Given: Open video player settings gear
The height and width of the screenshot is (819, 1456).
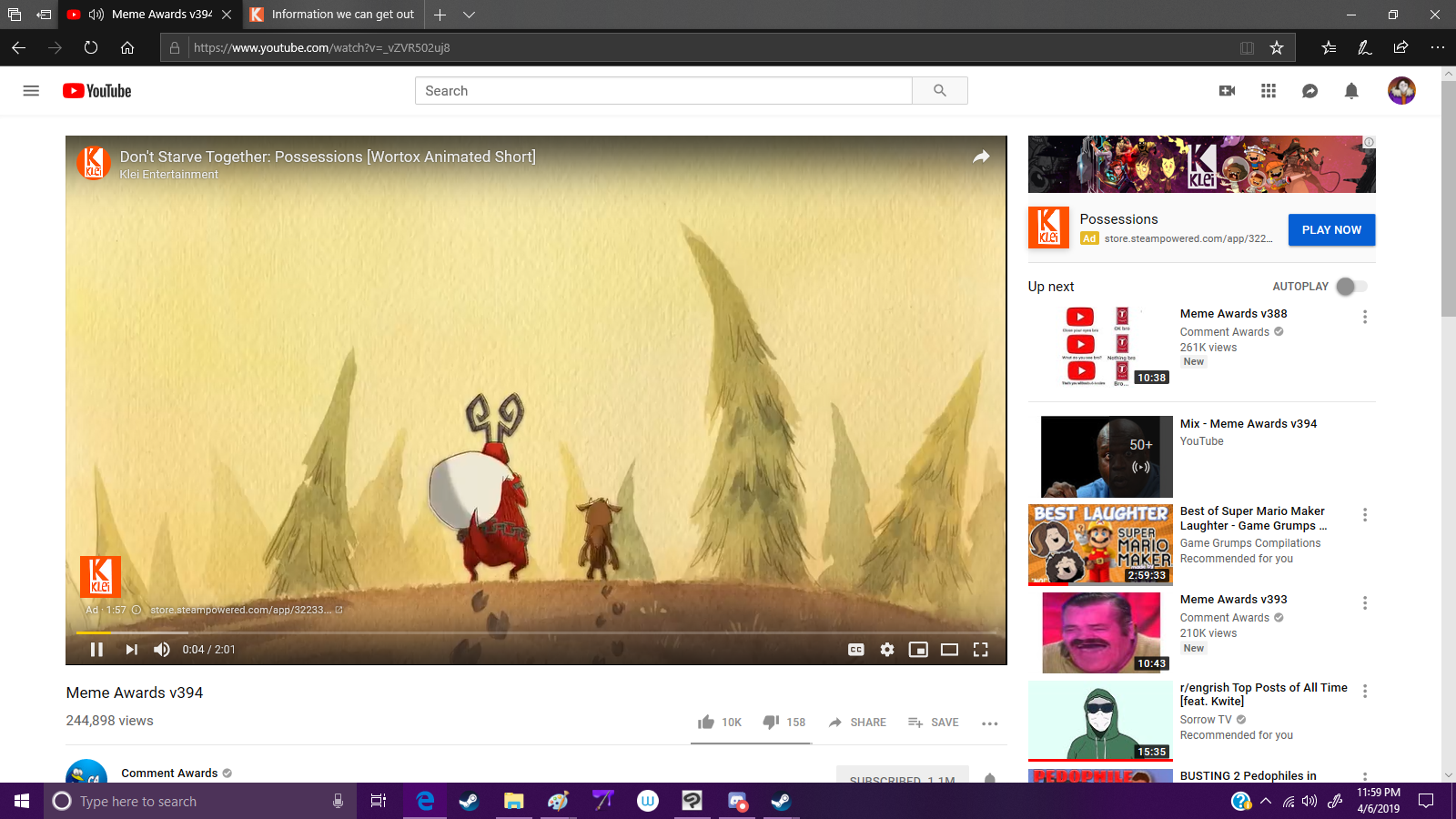Looking at the screenshot, I should click(x=887, y=650).
